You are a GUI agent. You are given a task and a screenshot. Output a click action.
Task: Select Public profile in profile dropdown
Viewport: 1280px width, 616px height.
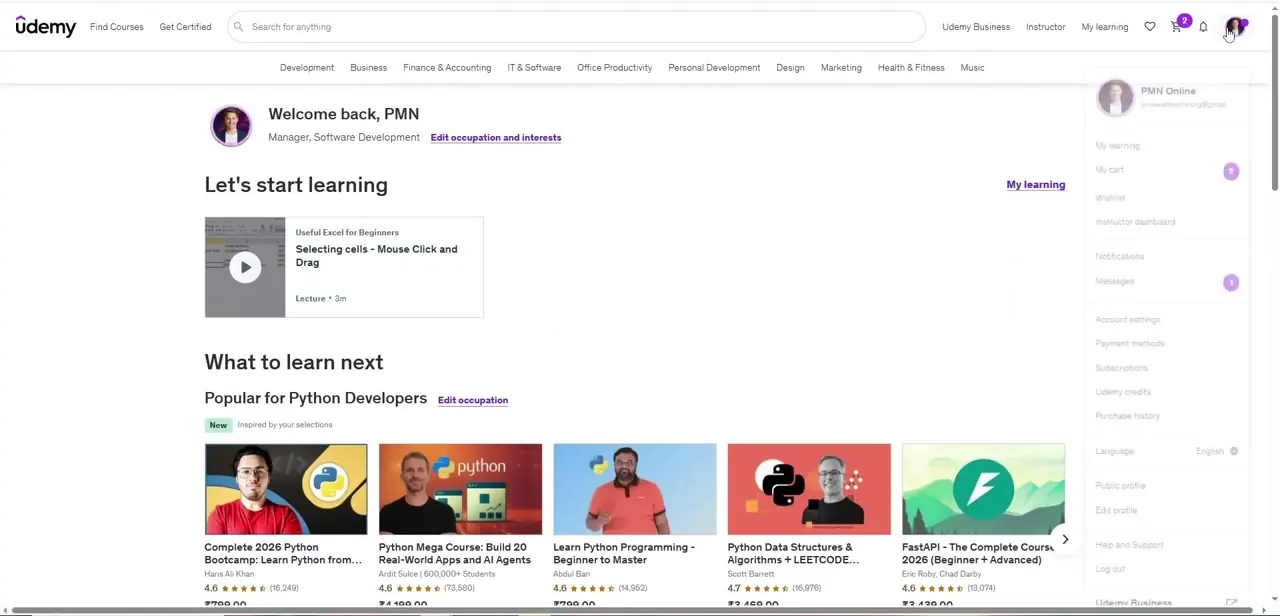pos(1120,486)
